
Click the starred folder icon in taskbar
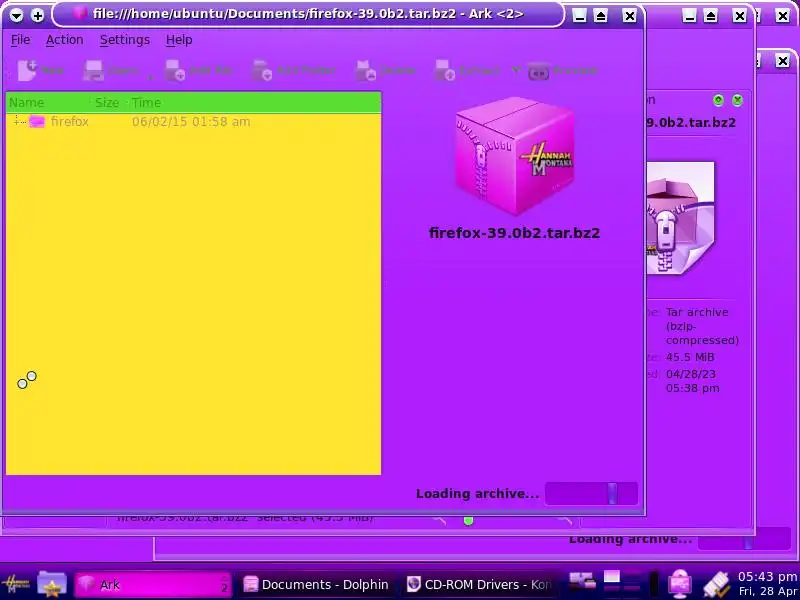(52, 584)
